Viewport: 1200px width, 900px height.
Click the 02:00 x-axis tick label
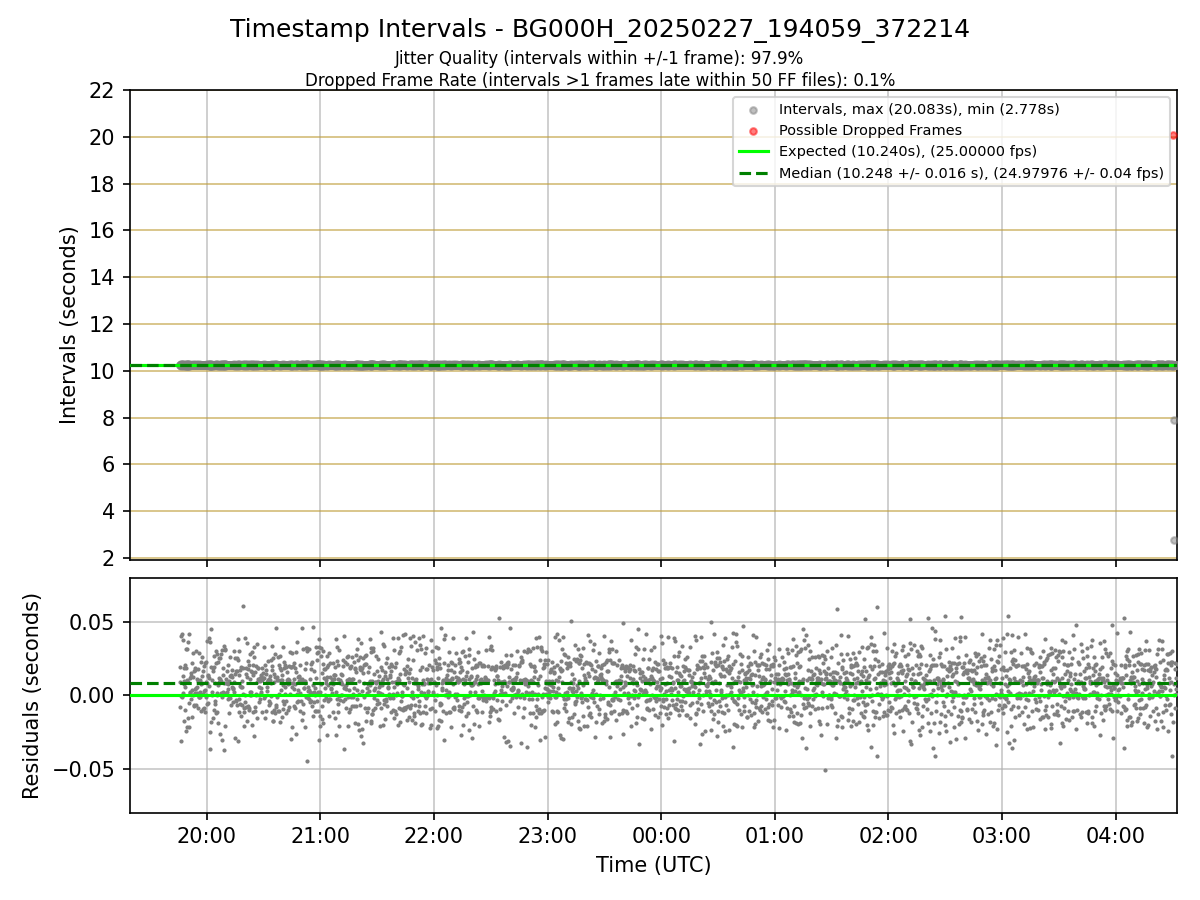(888, 835)
